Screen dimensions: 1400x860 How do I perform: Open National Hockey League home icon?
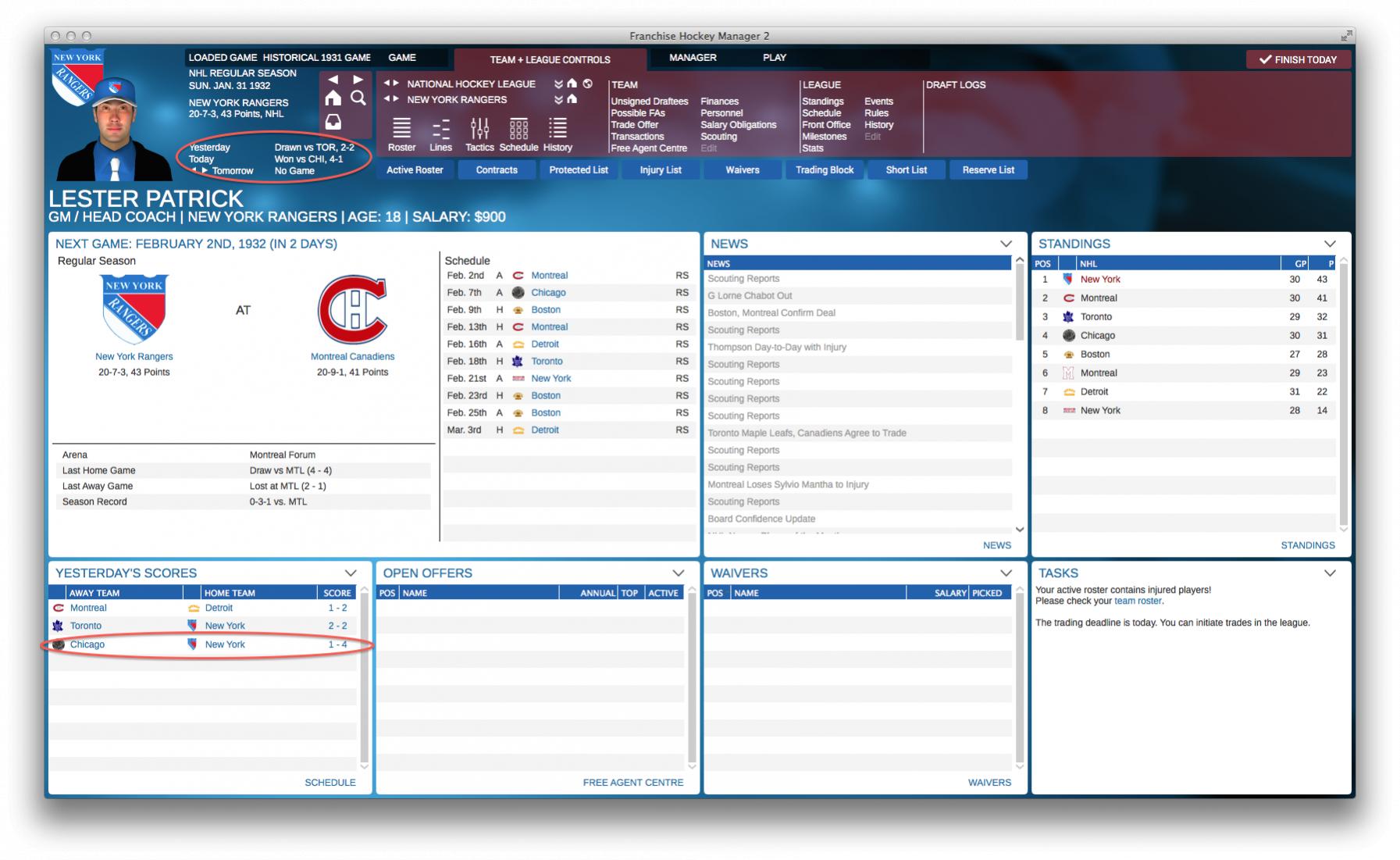tap(572, 84)
